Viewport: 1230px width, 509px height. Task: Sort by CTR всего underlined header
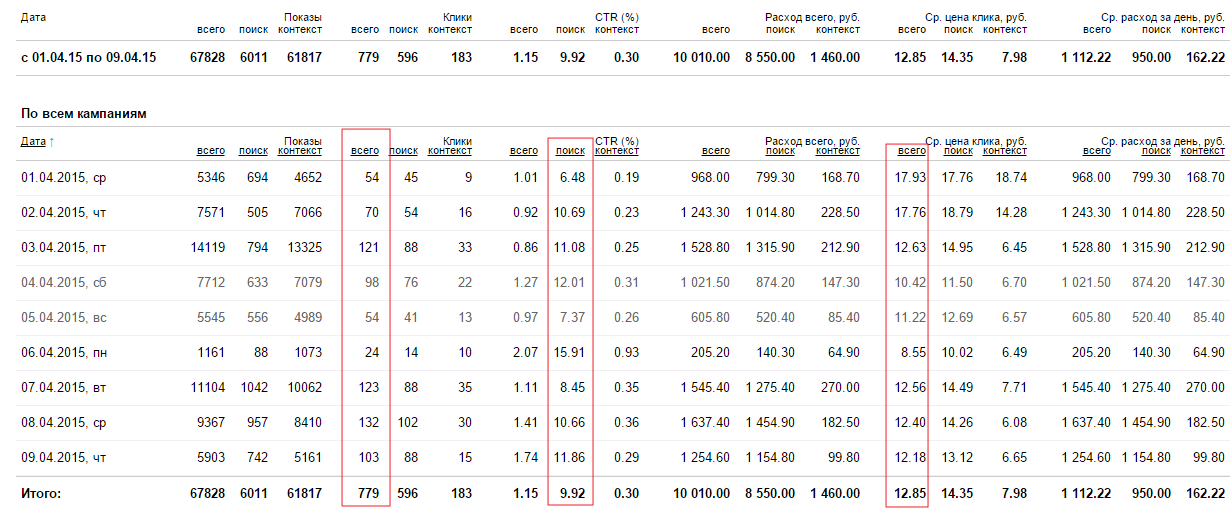(524, 151)
